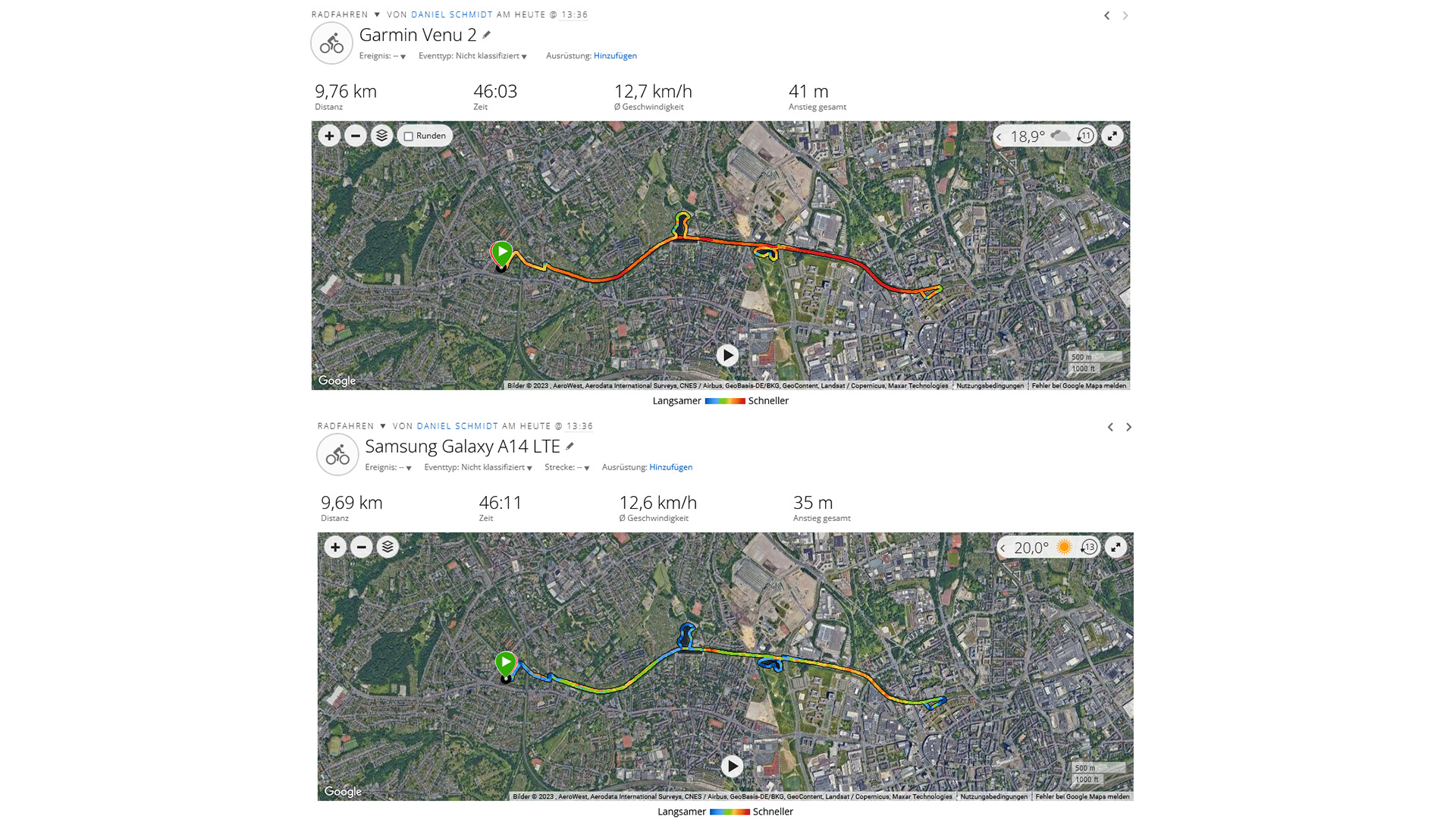
Task: Enable the Runden checkbox
Action: pos(409,136)
